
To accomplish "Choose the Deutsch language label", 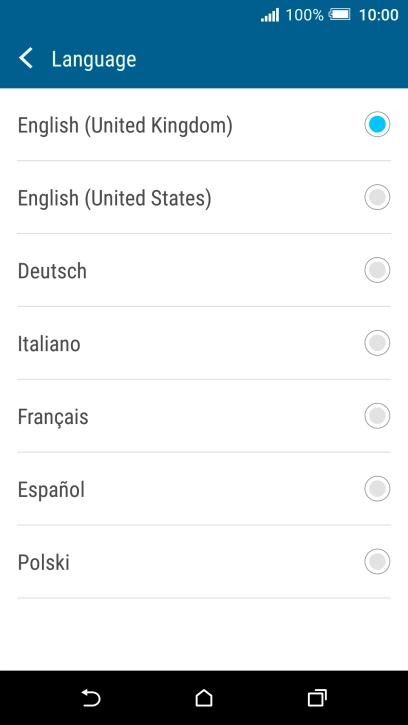I will (x=52, y=271).
